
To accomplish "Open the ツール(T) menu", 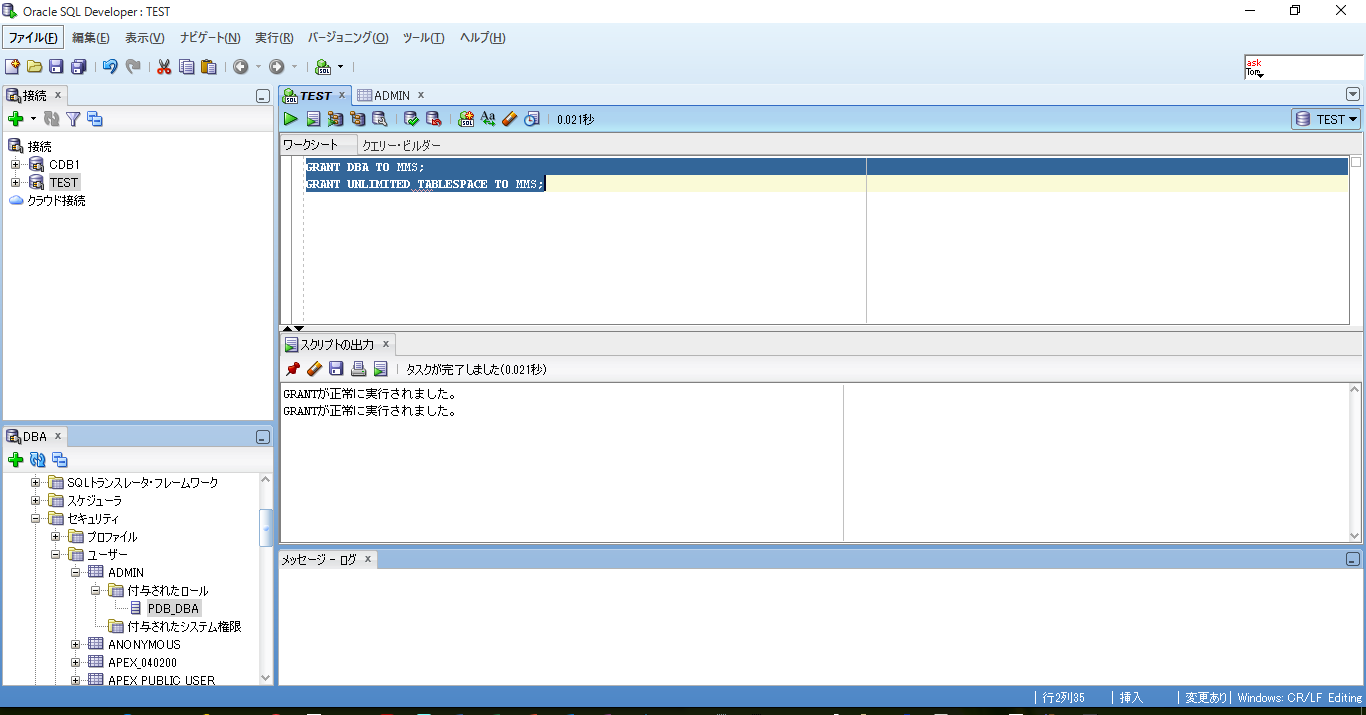I will pos(423,37).
